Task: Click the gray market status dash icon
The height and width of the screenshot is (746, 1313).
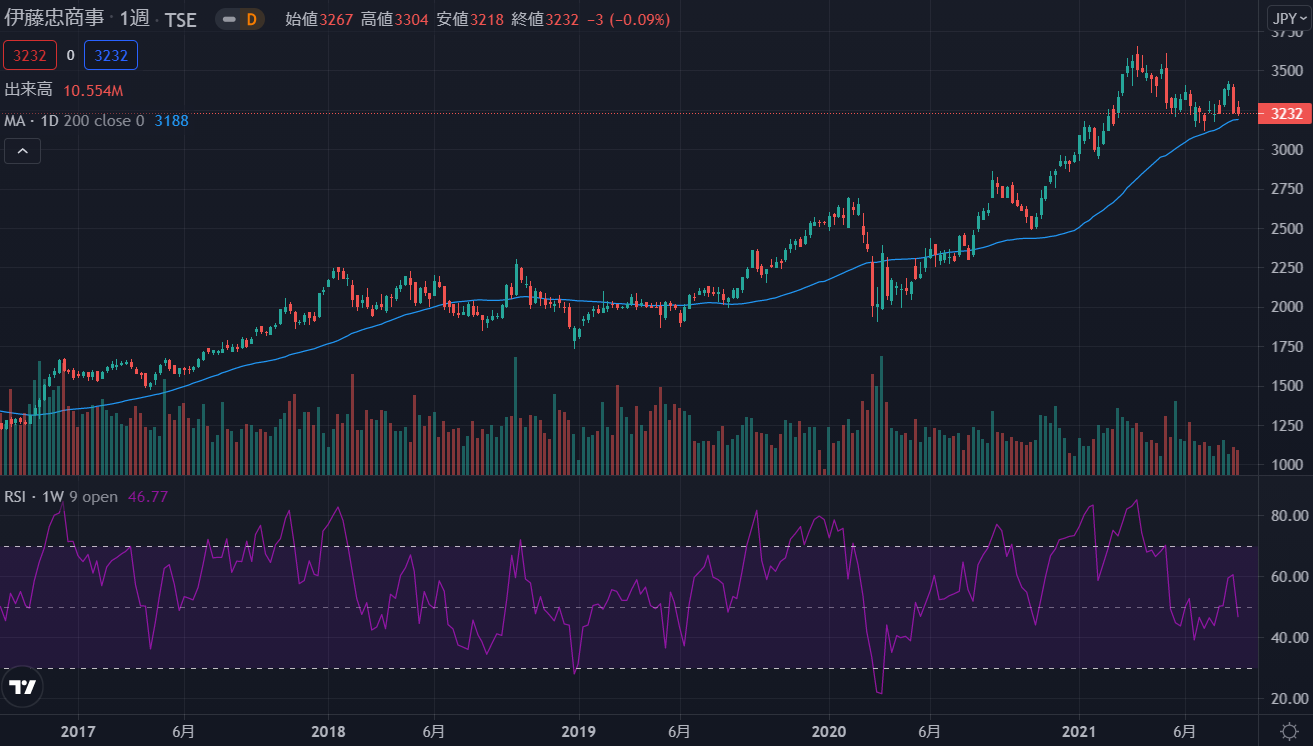Action: [x=229, y=19]
